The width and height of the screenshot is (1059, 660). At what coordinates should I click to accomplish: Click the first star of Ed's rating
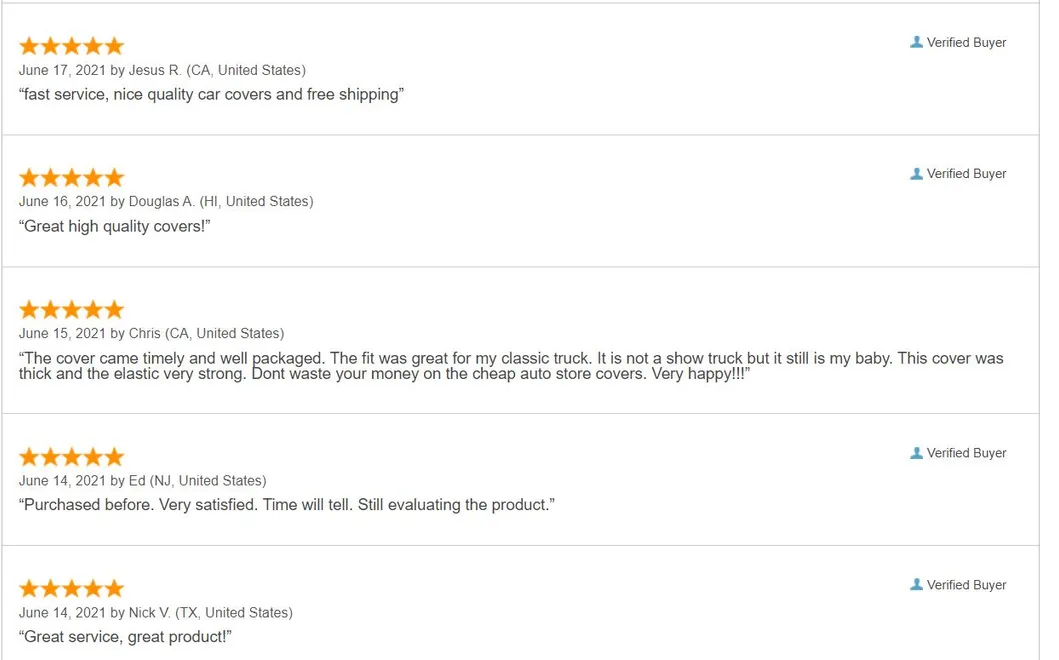coord(29,457)
